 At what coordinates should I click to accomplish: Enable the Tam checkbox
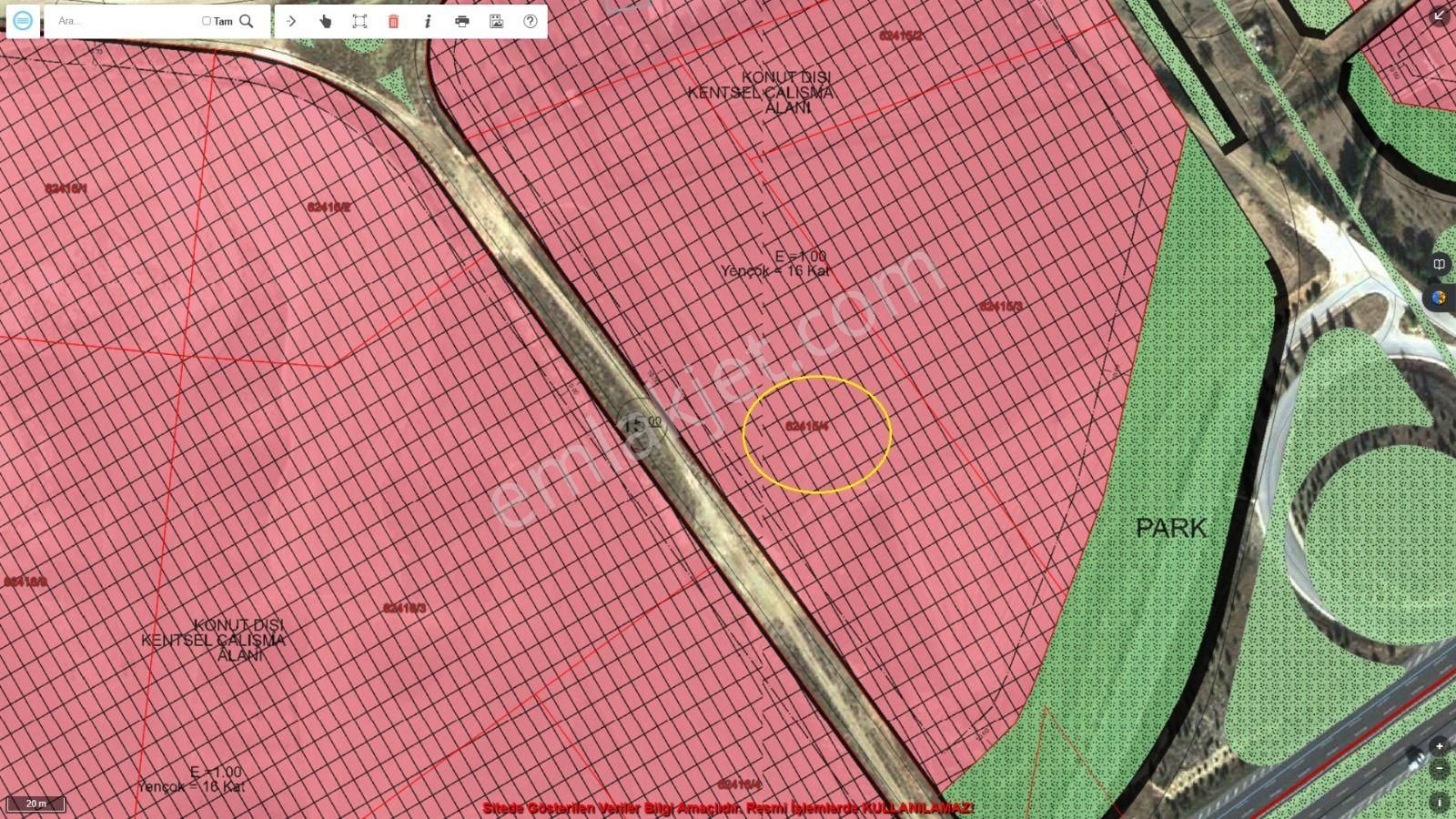(207, 21)
